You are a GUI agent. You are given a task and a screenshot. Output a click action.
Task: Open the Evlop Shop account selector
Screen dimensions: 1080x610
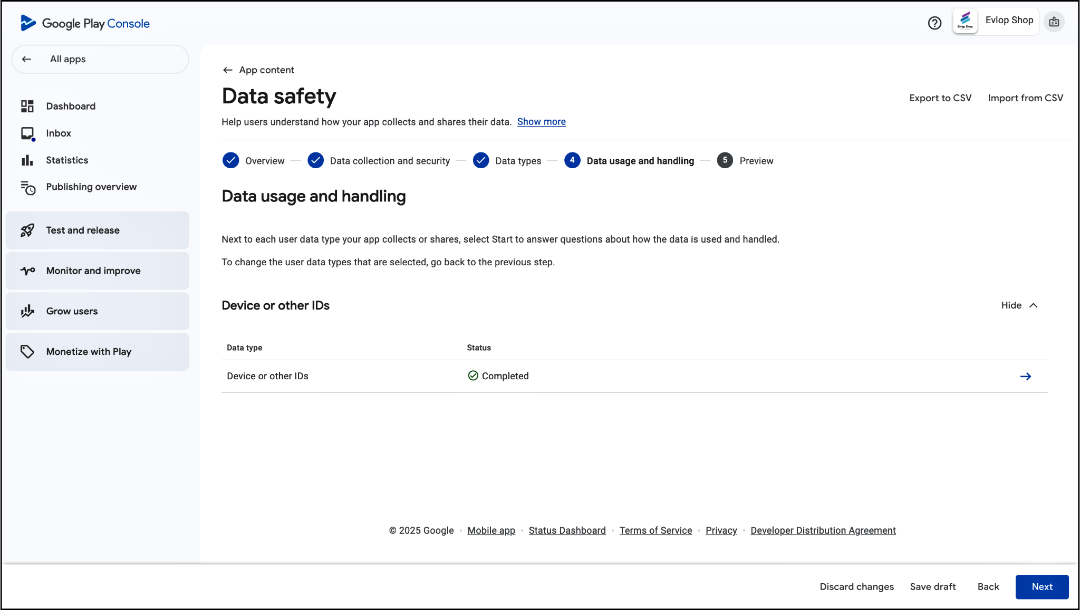point(995,21)
